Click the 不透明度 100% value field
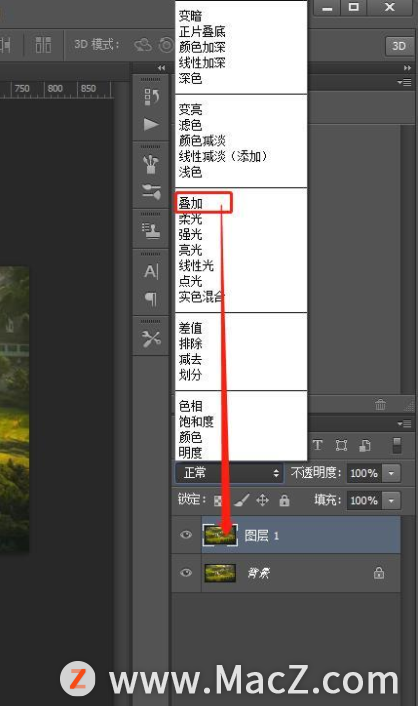 364,473
